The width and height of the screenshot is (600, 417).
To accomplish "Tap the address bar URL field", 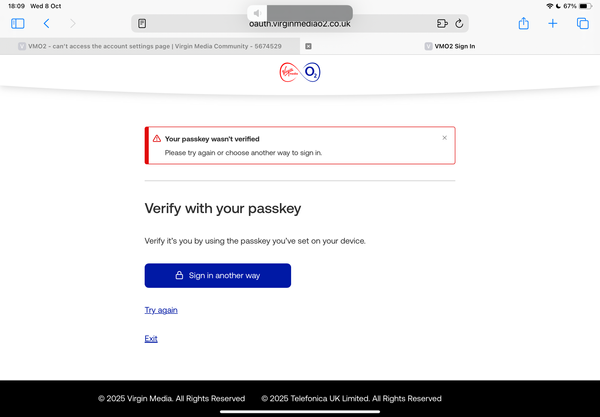I will click(300, 24).
